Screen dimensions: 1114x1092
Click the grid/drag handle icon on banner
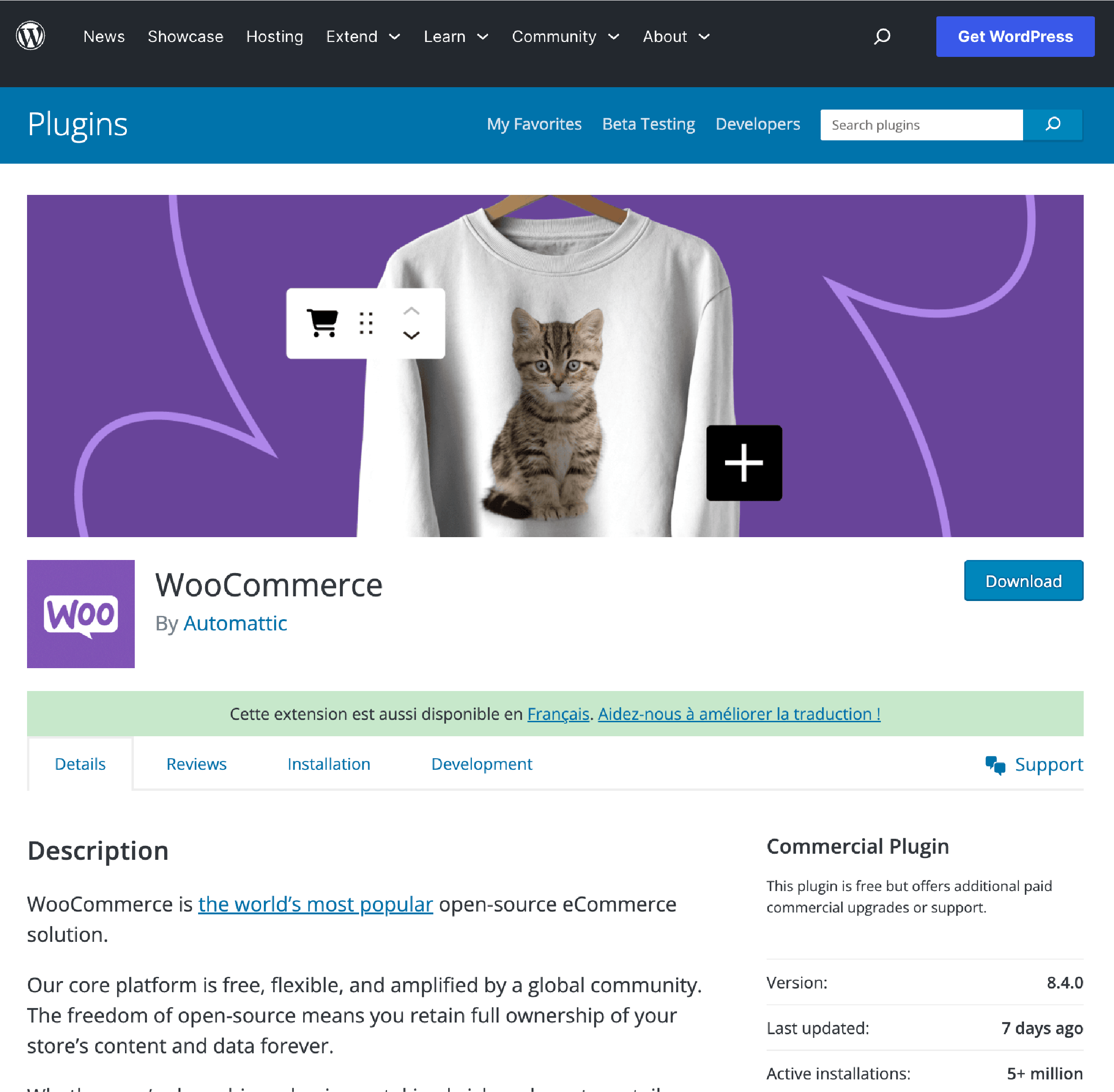point(367,322)
